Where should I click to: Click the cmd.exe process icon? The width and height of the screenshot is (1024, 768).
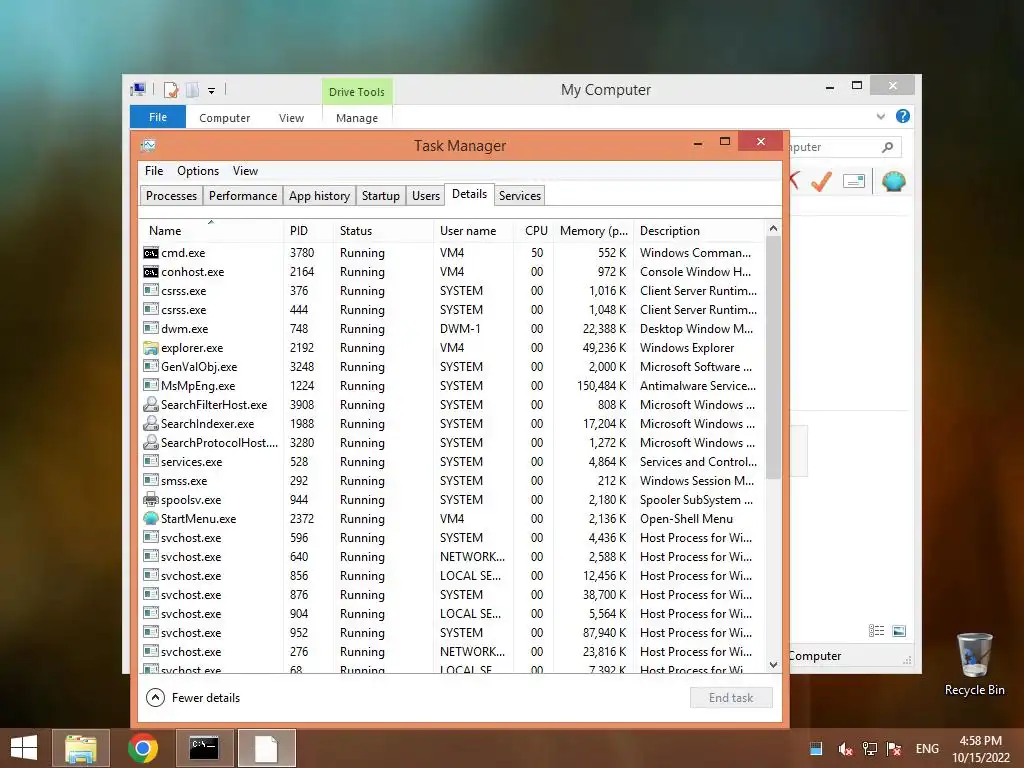[151, 253]
